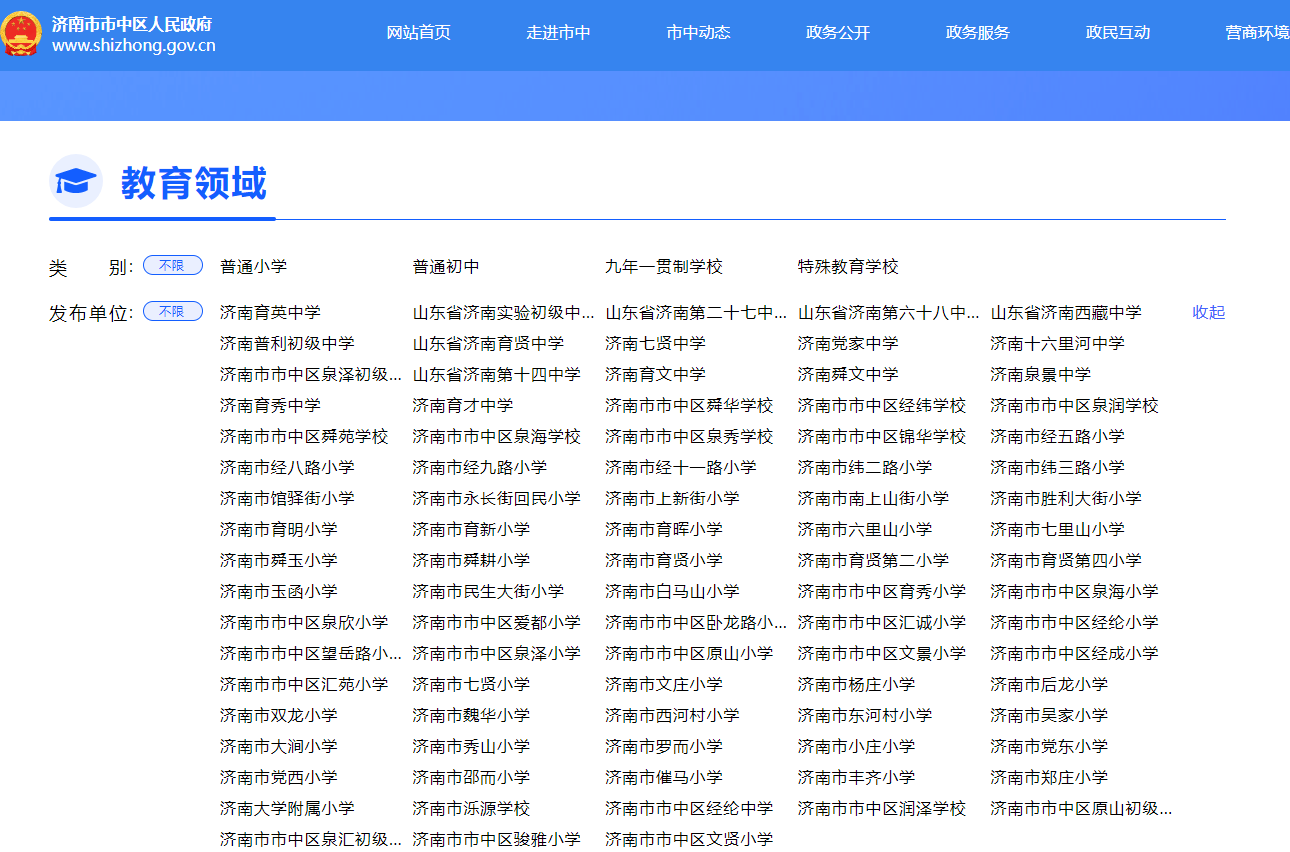Image resolution: width=1290 pixels, height=852 pixels.
Task: Choose 济南市永长街回民小学
Action: pos(497,498)
